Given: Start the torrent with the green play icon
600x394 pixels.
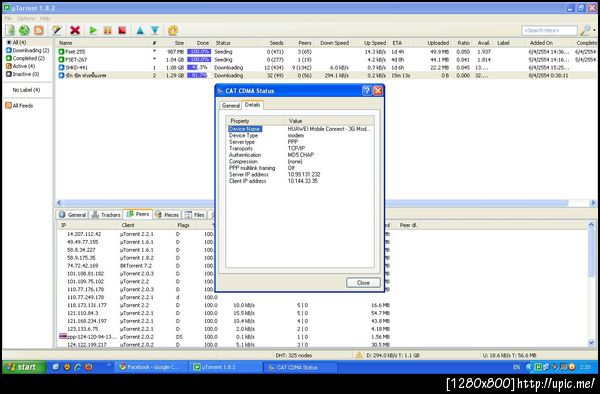Looking at the screenshot, I should coord(93,30).
